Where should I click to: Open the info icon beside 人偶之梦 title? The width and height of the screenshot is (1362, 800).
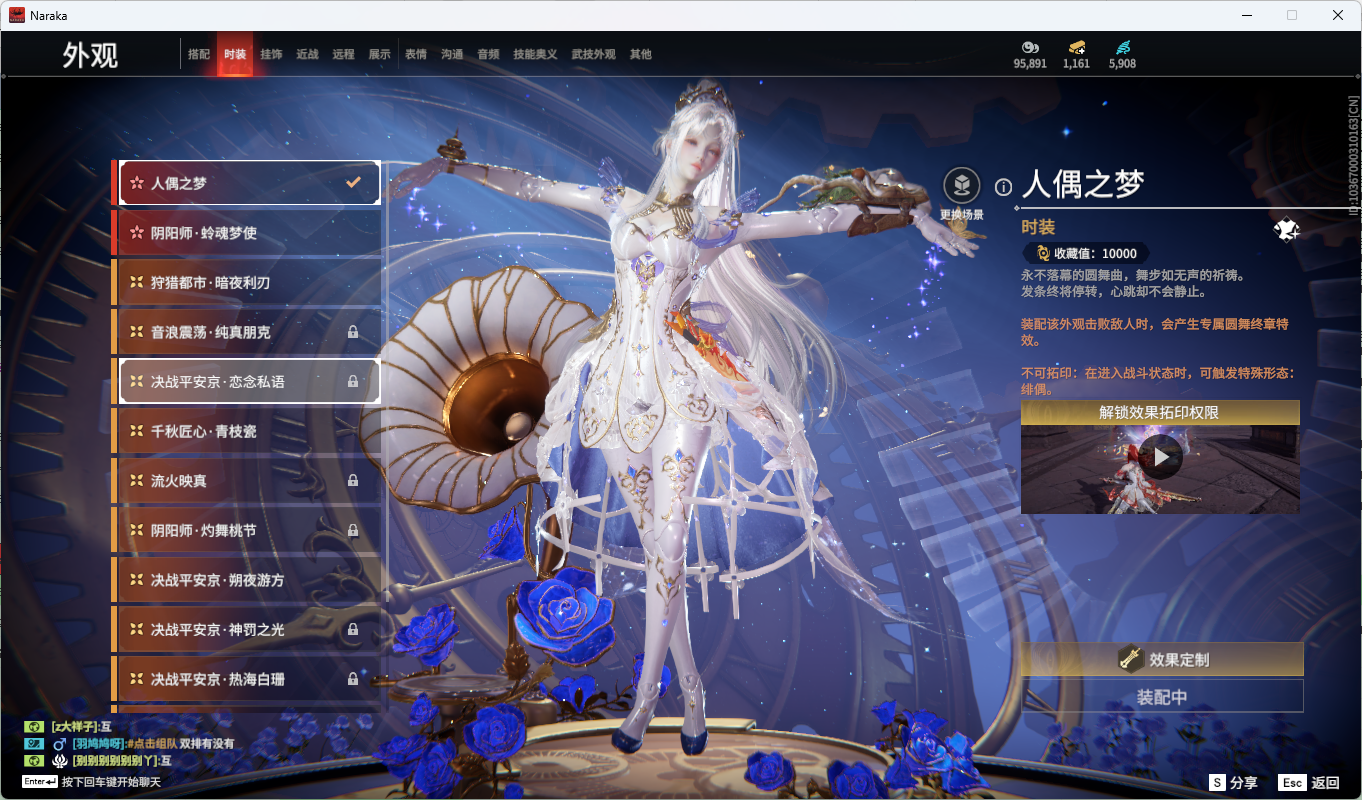(x=1003, y=187)
